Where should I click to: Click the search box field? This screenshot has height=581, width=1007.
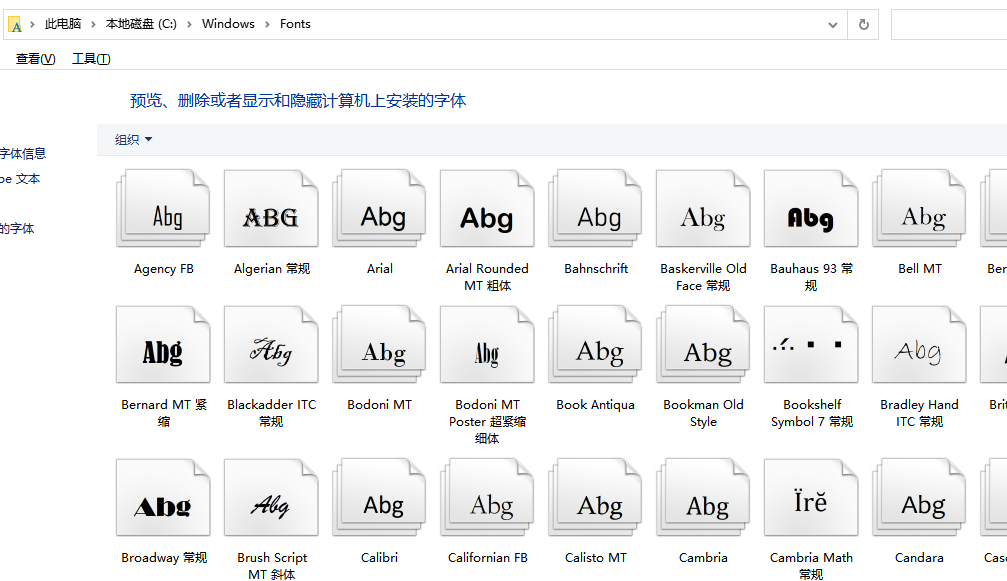(949, 24)
